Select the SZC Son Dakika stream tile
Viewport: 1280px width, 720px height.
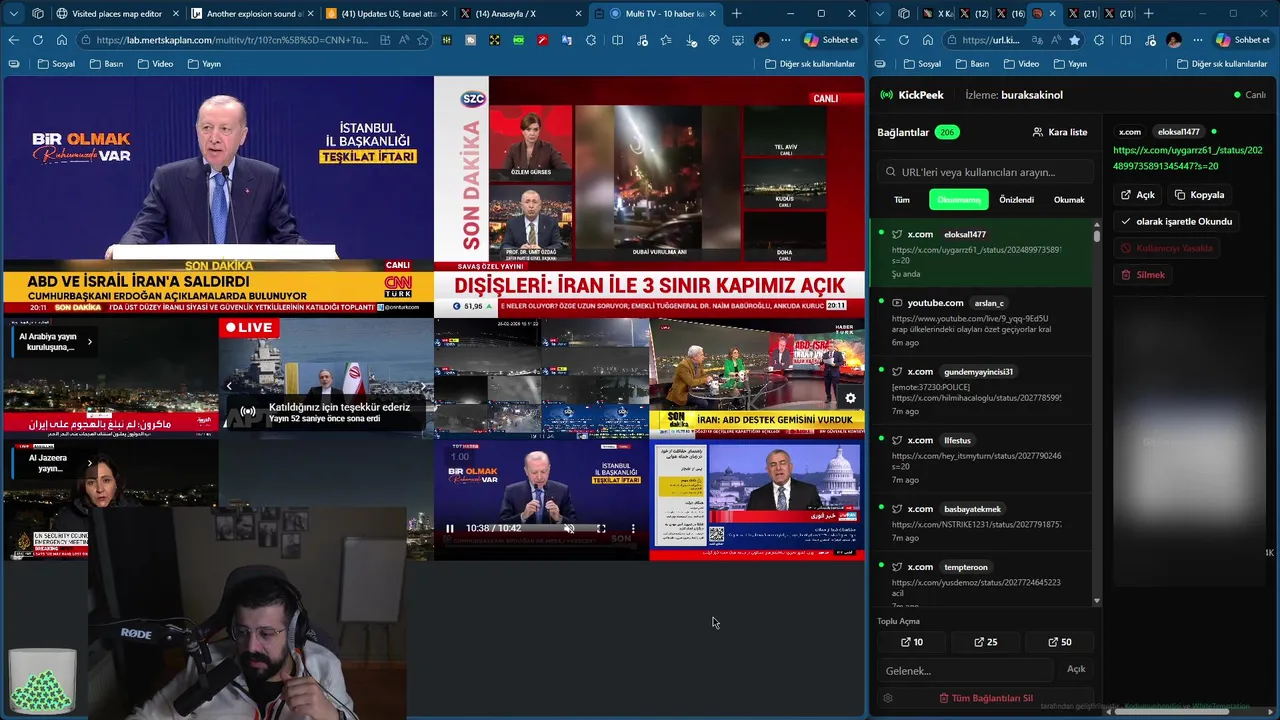(649, 196)
